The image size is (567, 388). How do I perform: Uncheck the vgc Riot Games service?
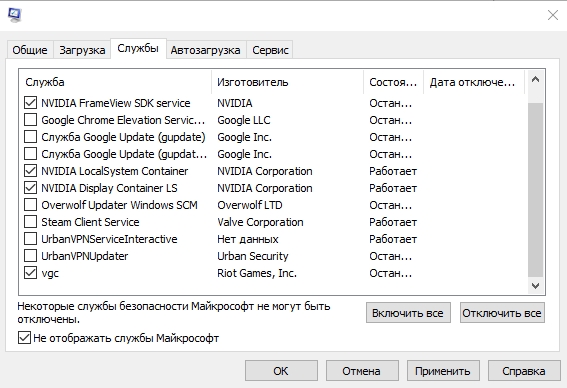pyautogui.click(x=30, y=273)
